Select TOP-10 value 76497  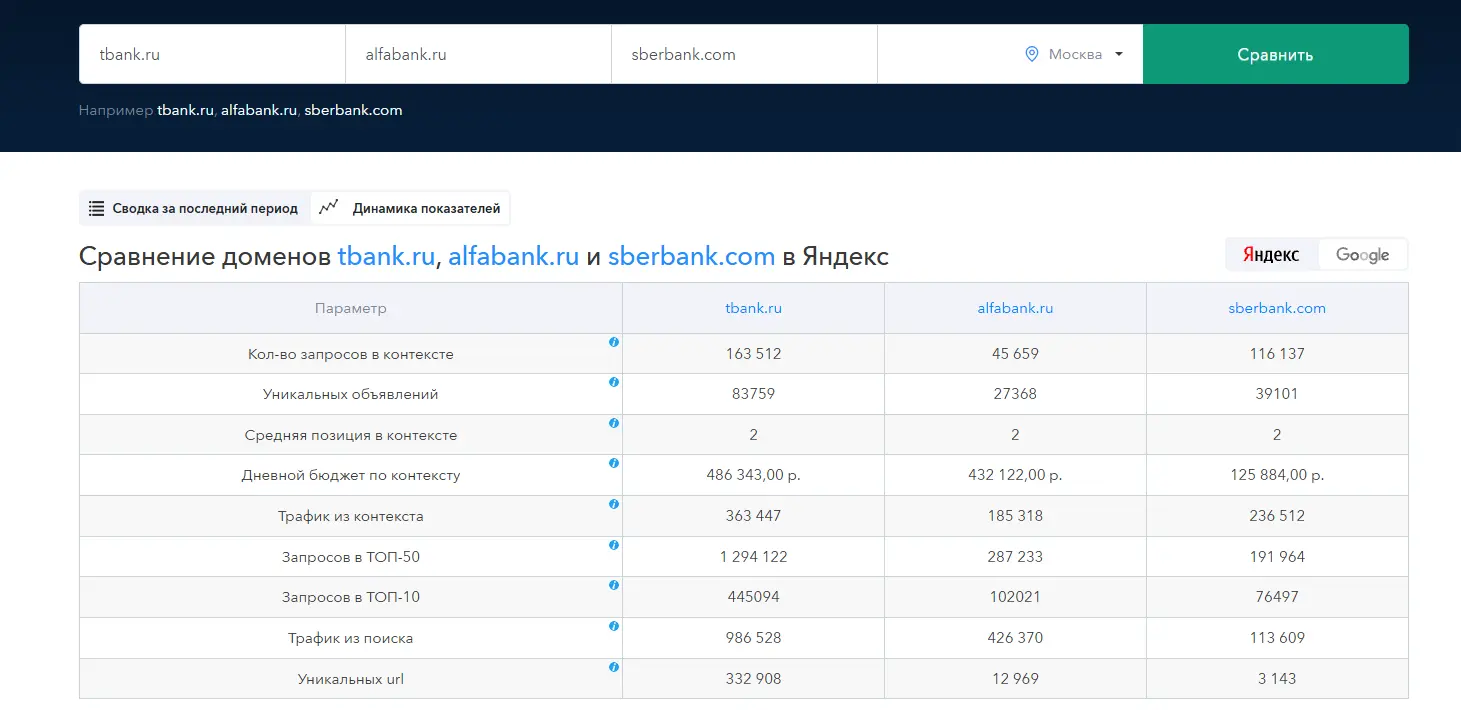[x=1277, y=597]
